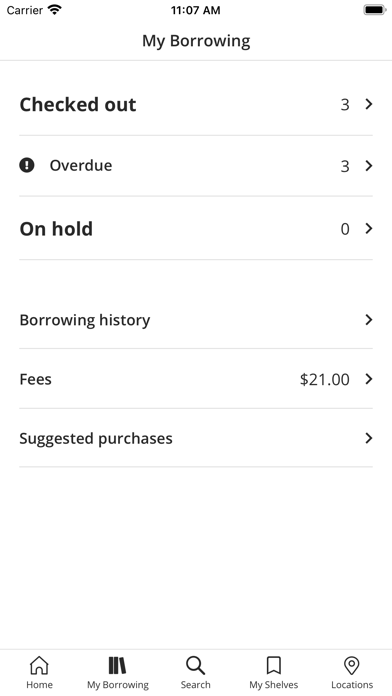The height and width of the screenshot is (696, 392).
Task: Open Suggested purchases chevron arrow
Action: (x=368, y=438)
